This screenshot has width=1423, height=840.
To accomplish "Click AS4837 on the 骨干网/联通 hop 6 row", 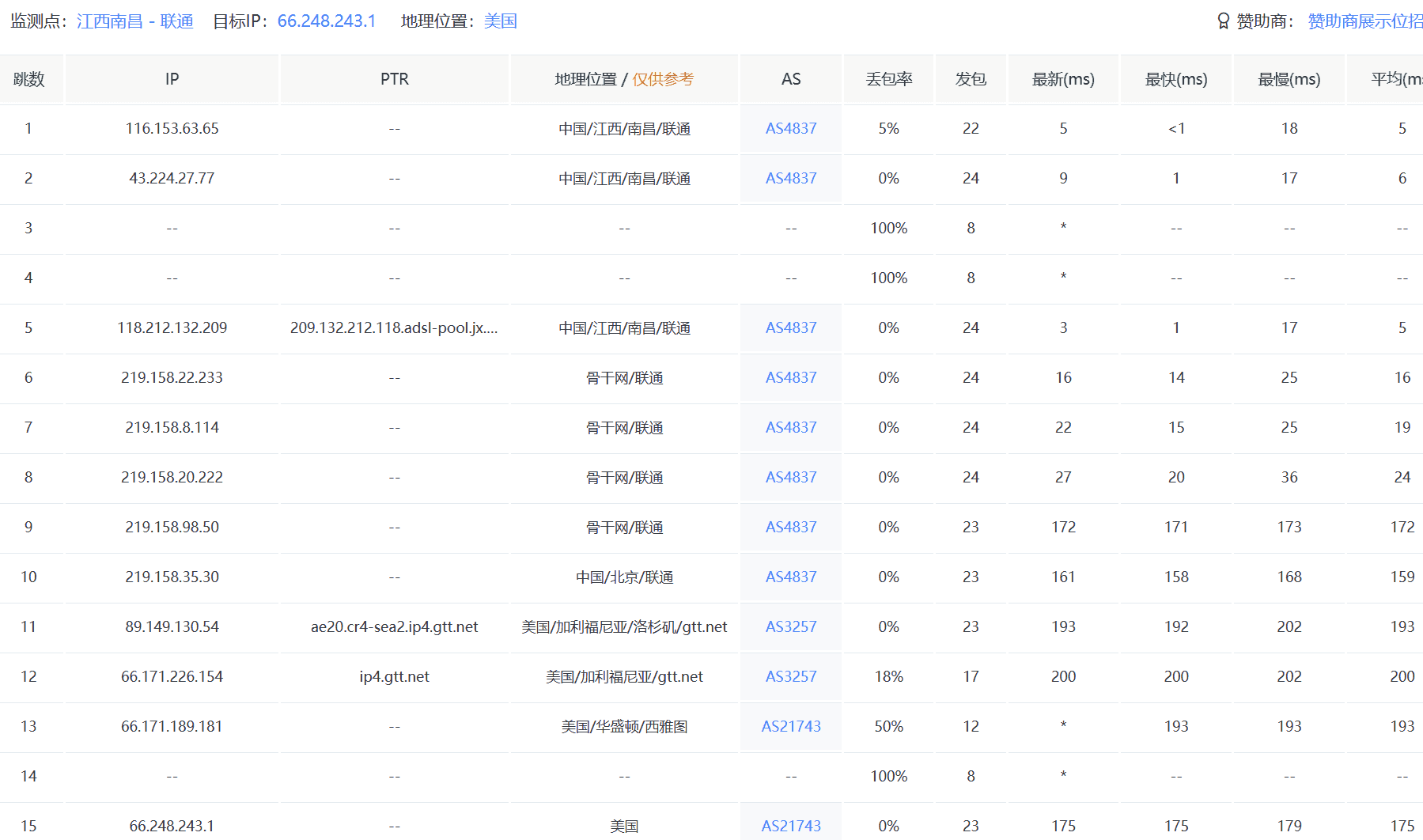I will 790,377.
